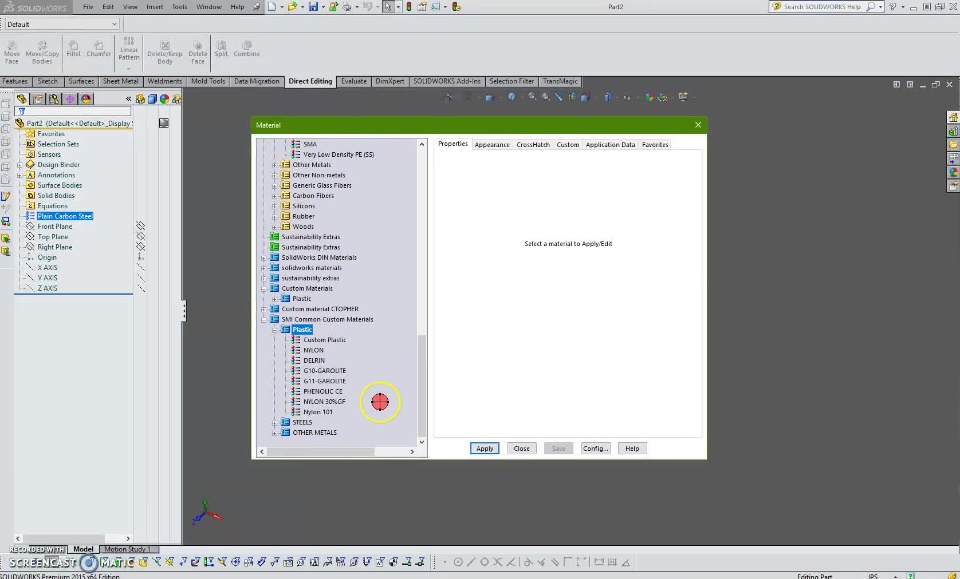Select the Move/Copy Bodies tool
Image resolution: width=960 pixels, height=579 pixels.
(x=42, y=52)
